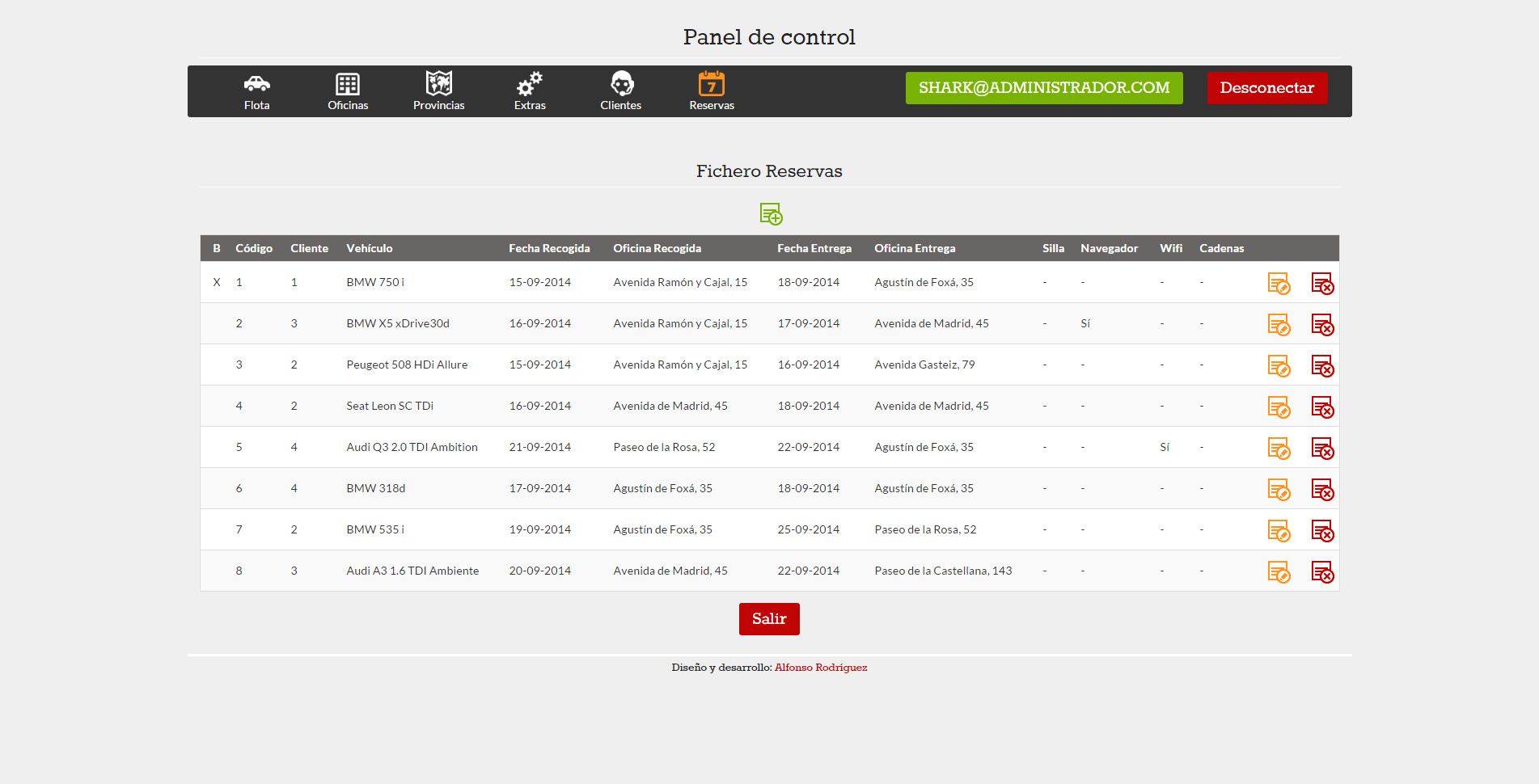
Task: Edit the BMW 535 i reservation
Action: 1278,531
